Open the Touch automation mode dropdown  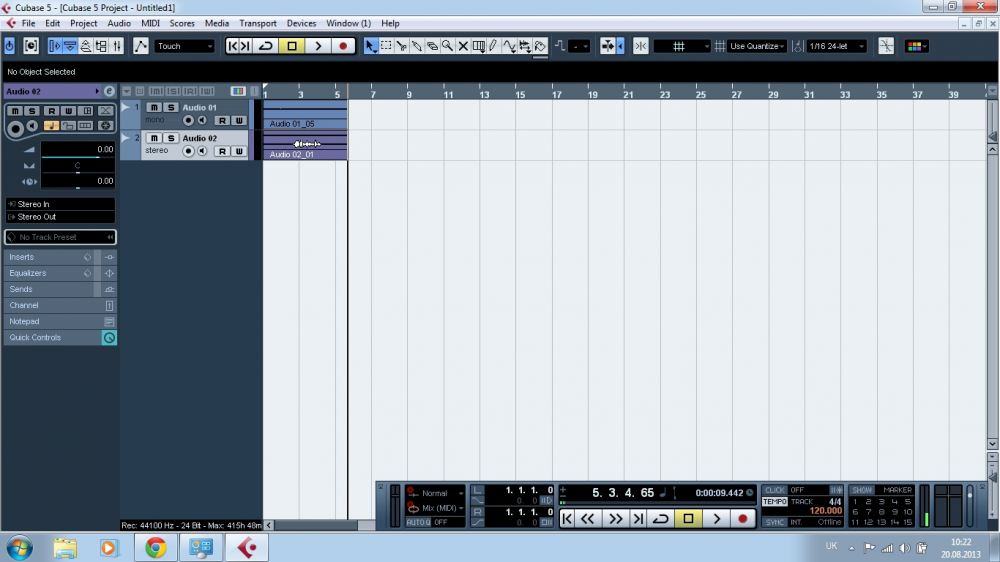[x=184, y=46]
